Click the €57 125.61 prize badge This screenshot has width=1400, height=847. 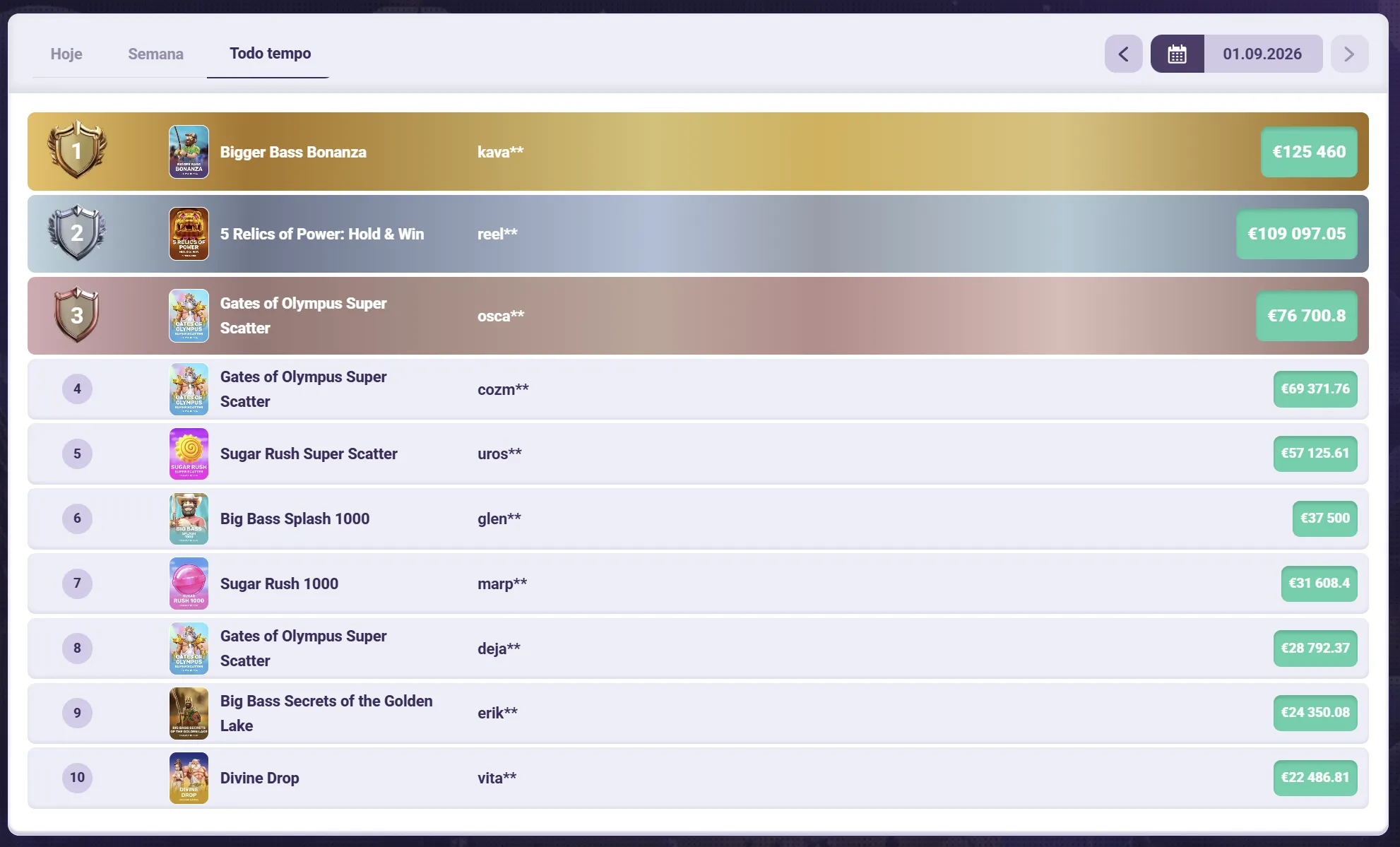(1315, 454)
